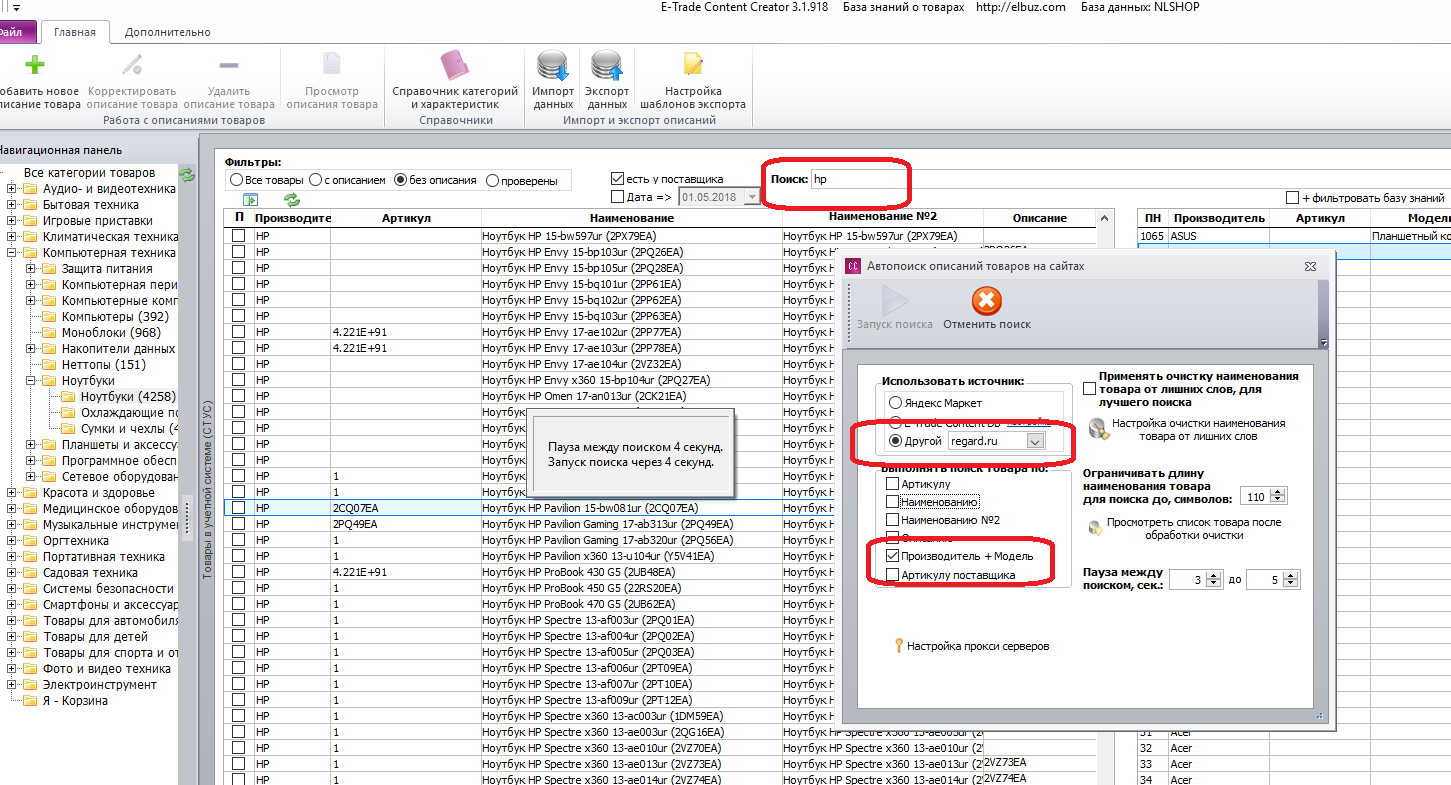Refresh the category tree in navigation panel
Viewport: 1451px width, 785px height.
pos(187,176)
